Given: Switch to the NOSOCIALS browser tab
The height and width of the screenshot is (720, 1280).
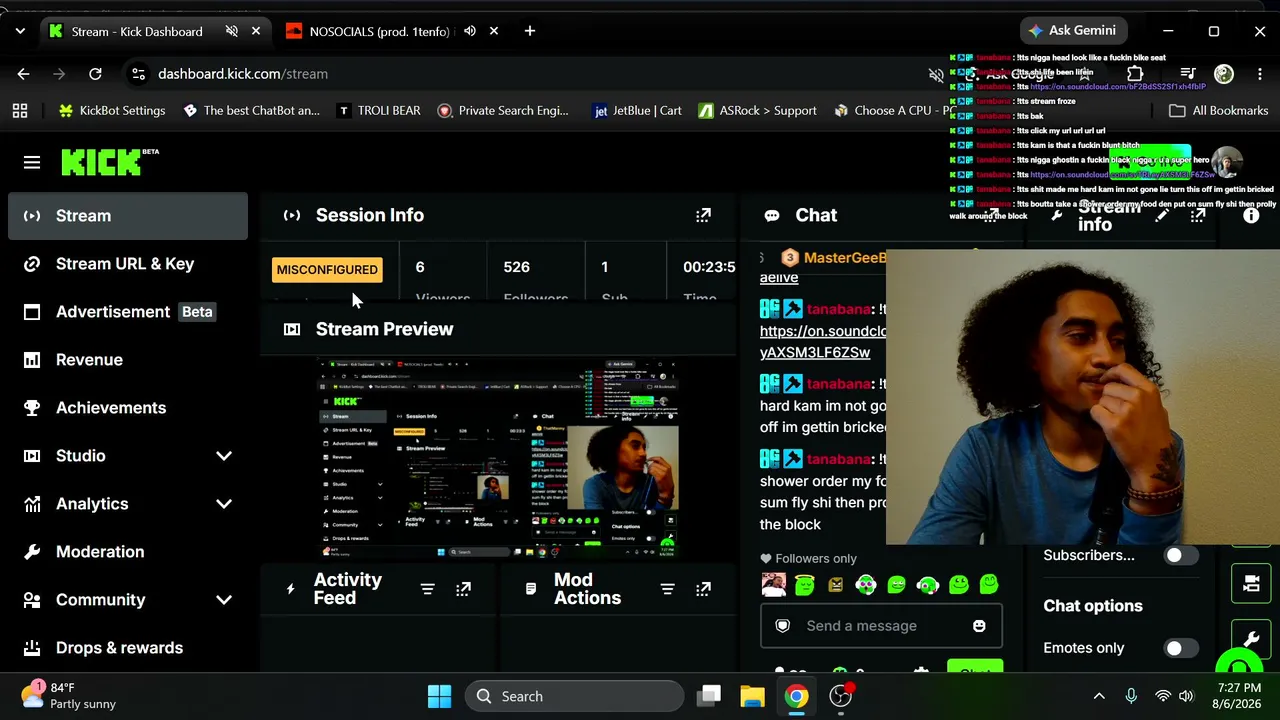Looking at the screenshot, I should point(380,31).
